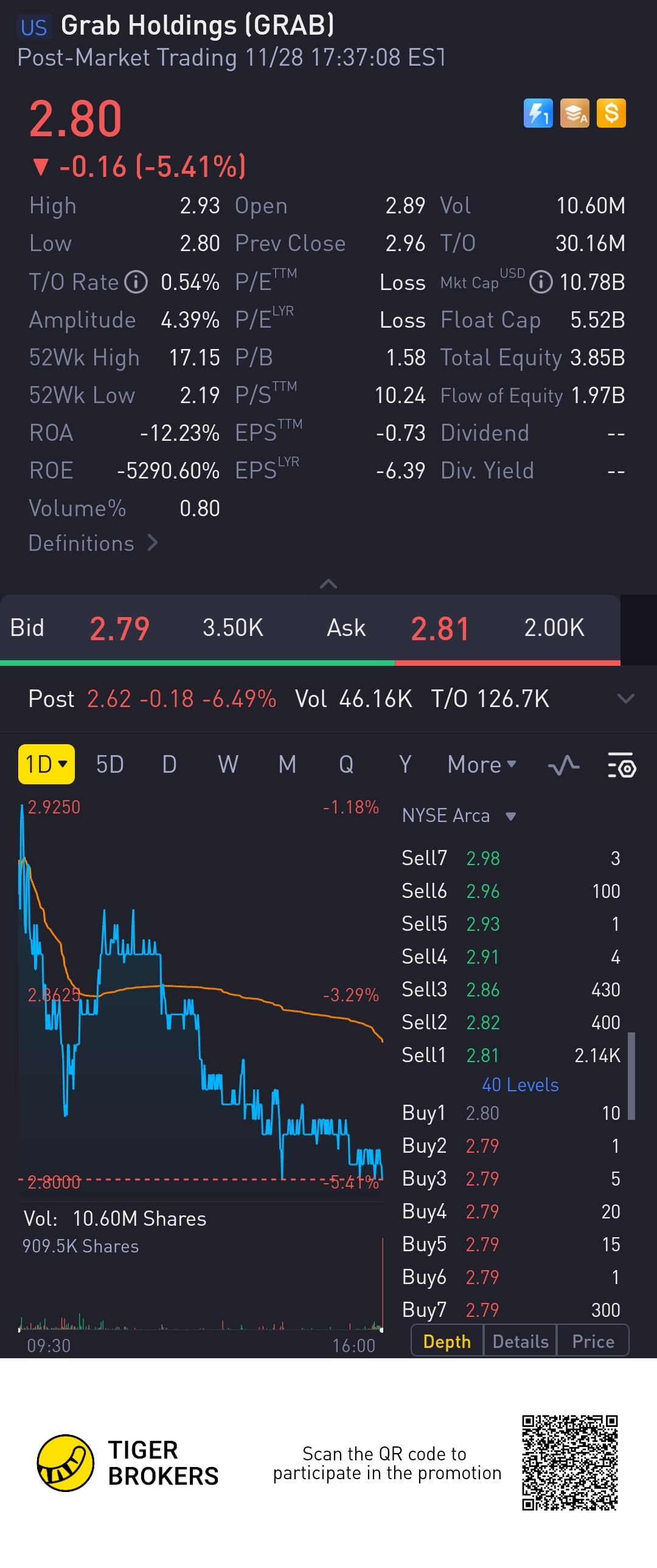Tap the Float Cap value 5.52B
Screen dimensions: 657x1568
(x=597, y=320)
